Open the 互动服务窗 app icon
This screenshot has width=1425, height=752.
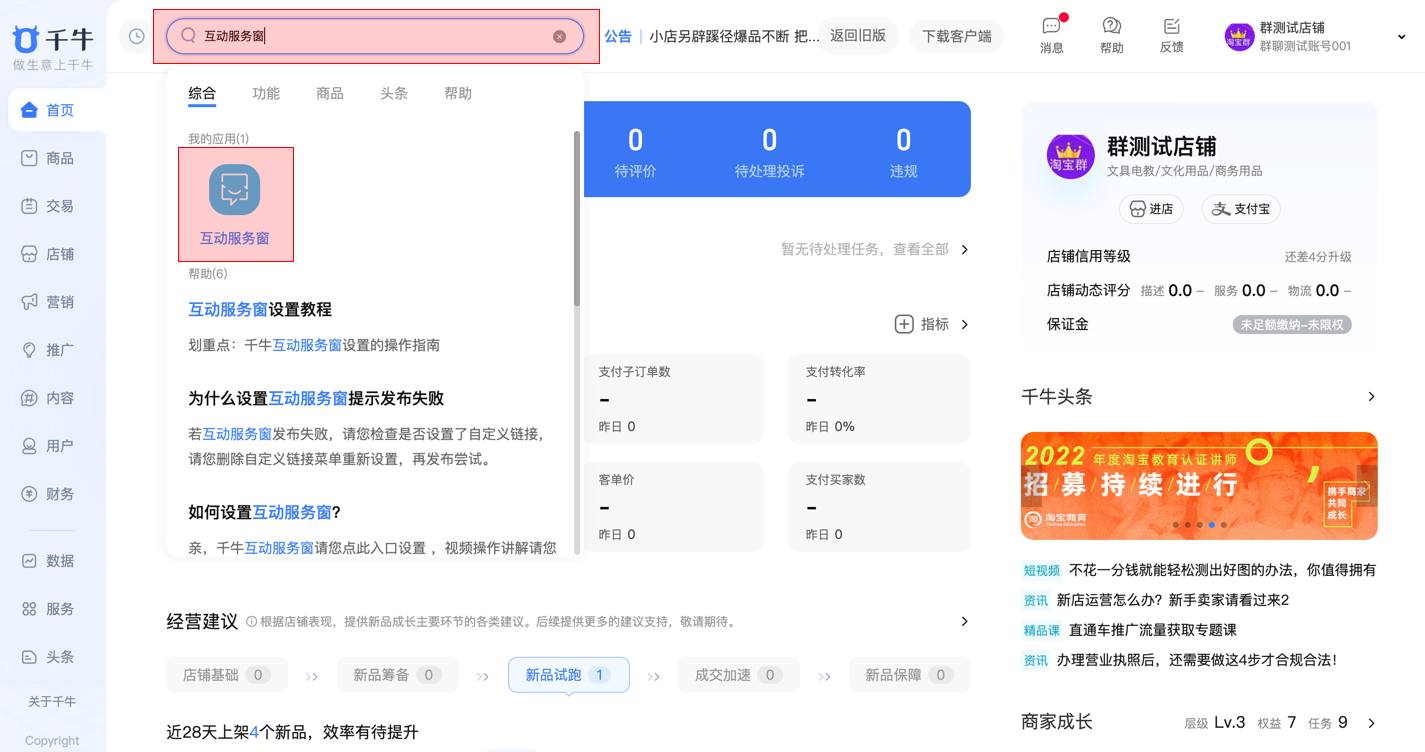coord(235,190)
